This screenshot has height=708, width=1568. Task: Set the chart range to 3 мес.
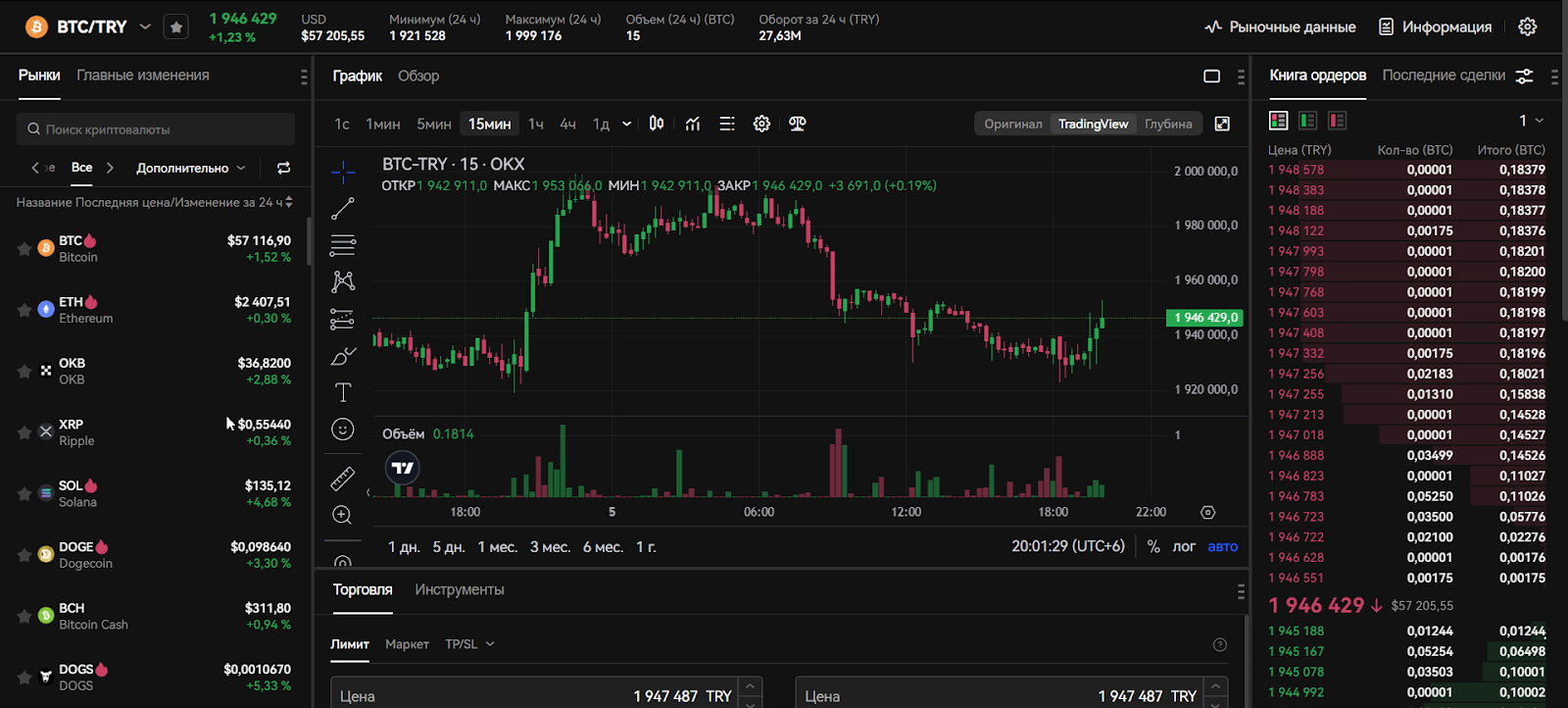[x=551, y=547]
